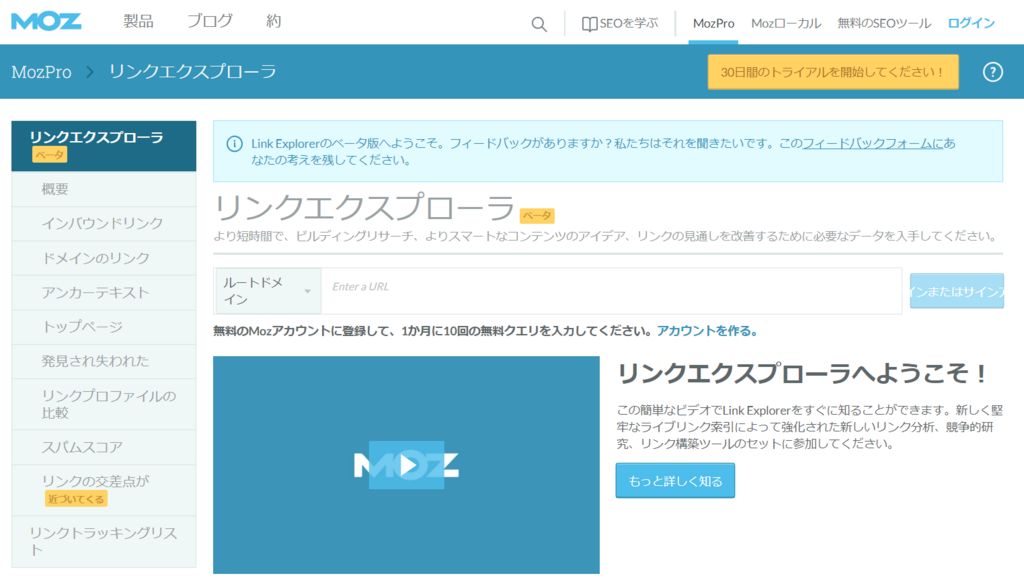Screen dimensions: 1024x582
Task: Click the ベータ badge beside page heading
Action: point(537,216)
